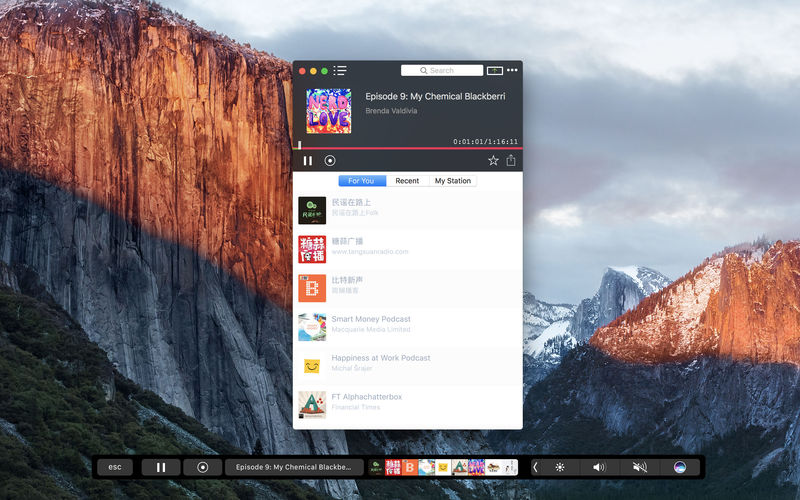Image resolution: width=800 pixels, height=500 pixels.
Task: Click the mini player icon beside search
Action: pos(494,70)
